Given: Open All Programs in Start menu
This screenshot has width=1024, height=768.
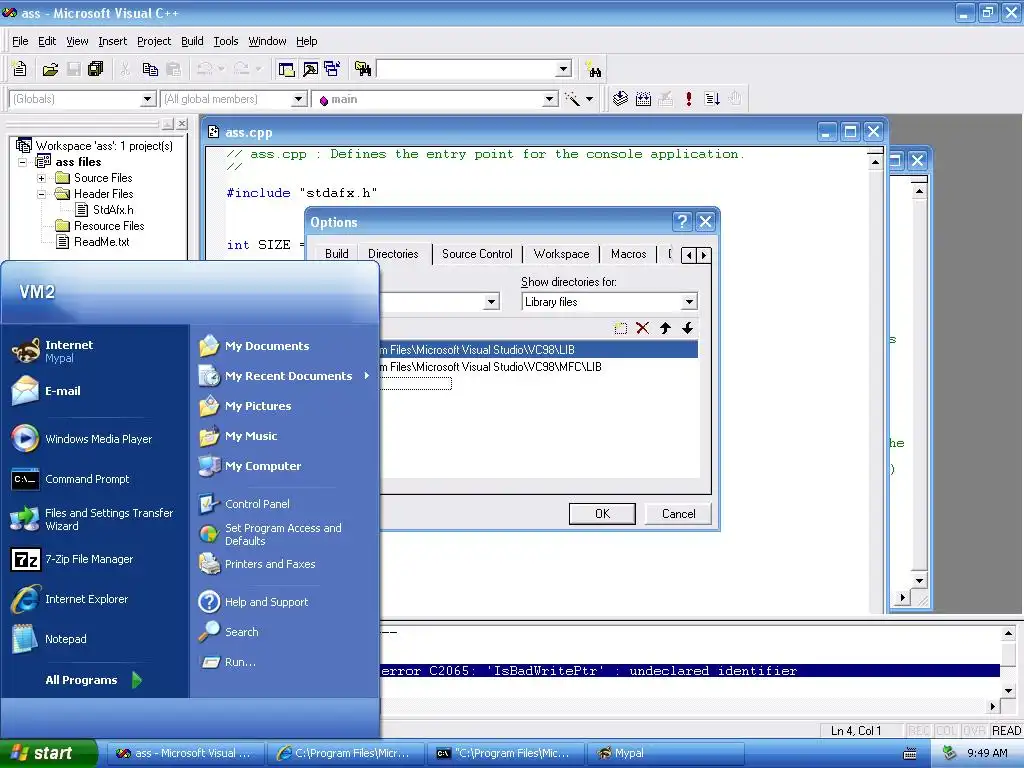Looking at the screenshot, I should click(x=93, y=680).
